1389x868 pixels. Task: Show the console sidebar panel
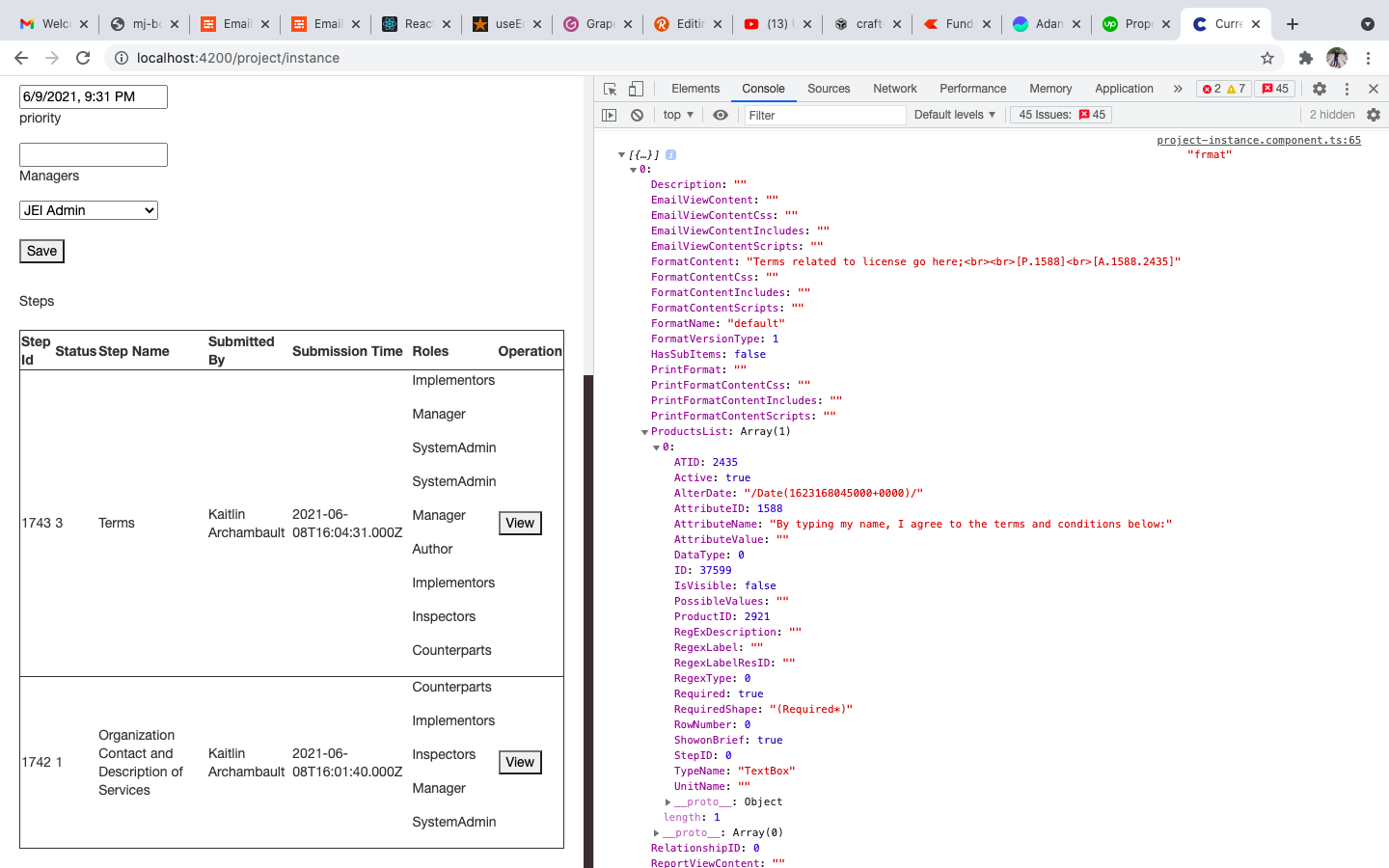(x=609, y=115)
